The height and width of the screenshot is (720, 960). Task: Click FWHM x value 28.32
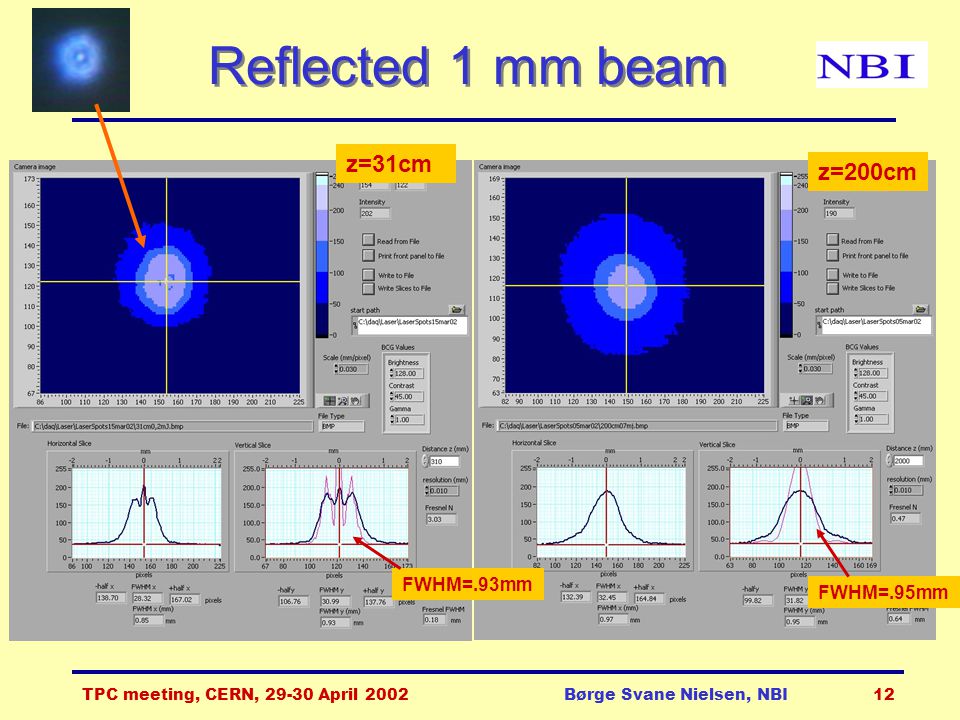click(146, 598)
